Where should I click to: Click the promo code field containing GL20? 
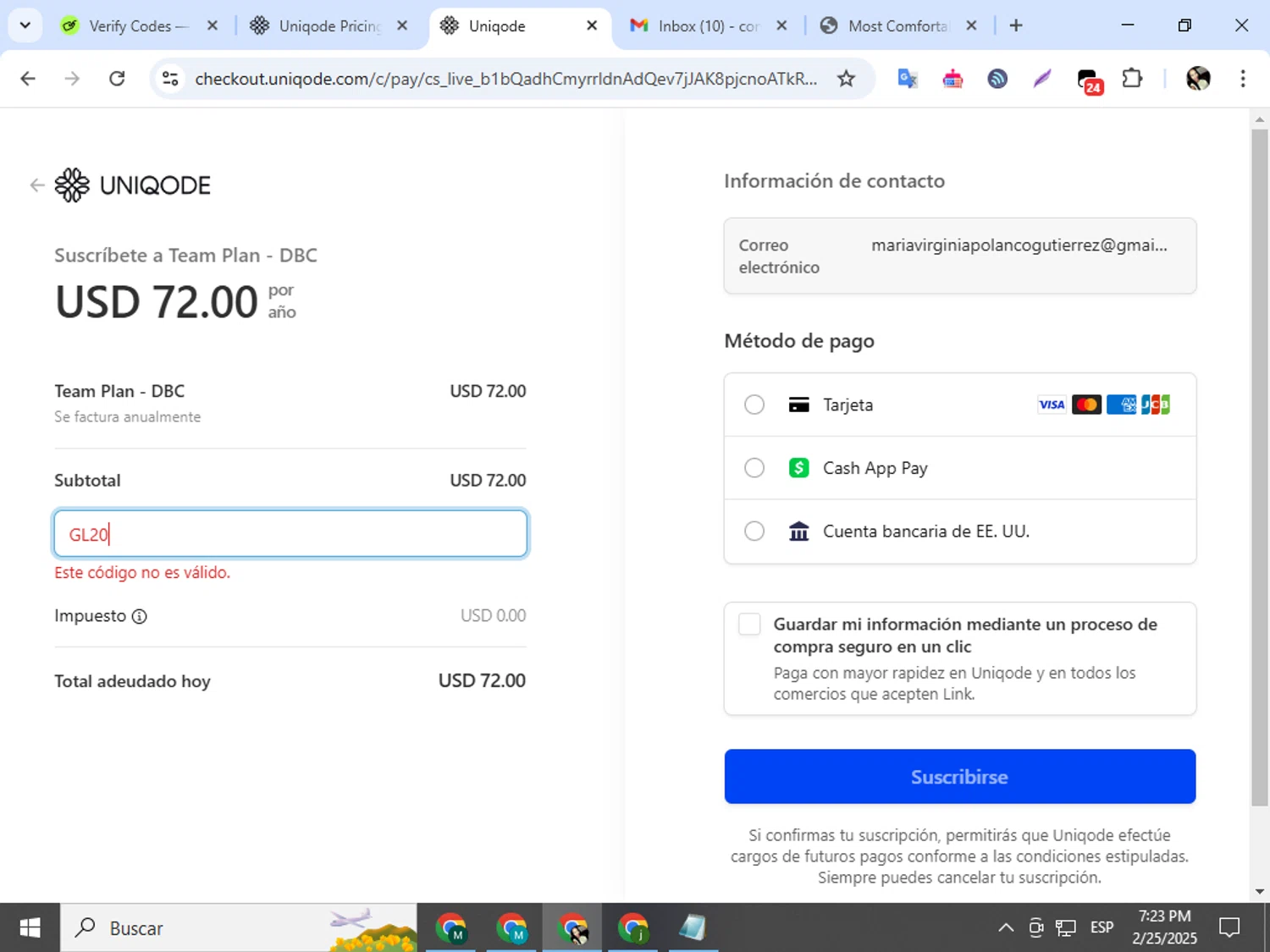[x=290, y=534]
